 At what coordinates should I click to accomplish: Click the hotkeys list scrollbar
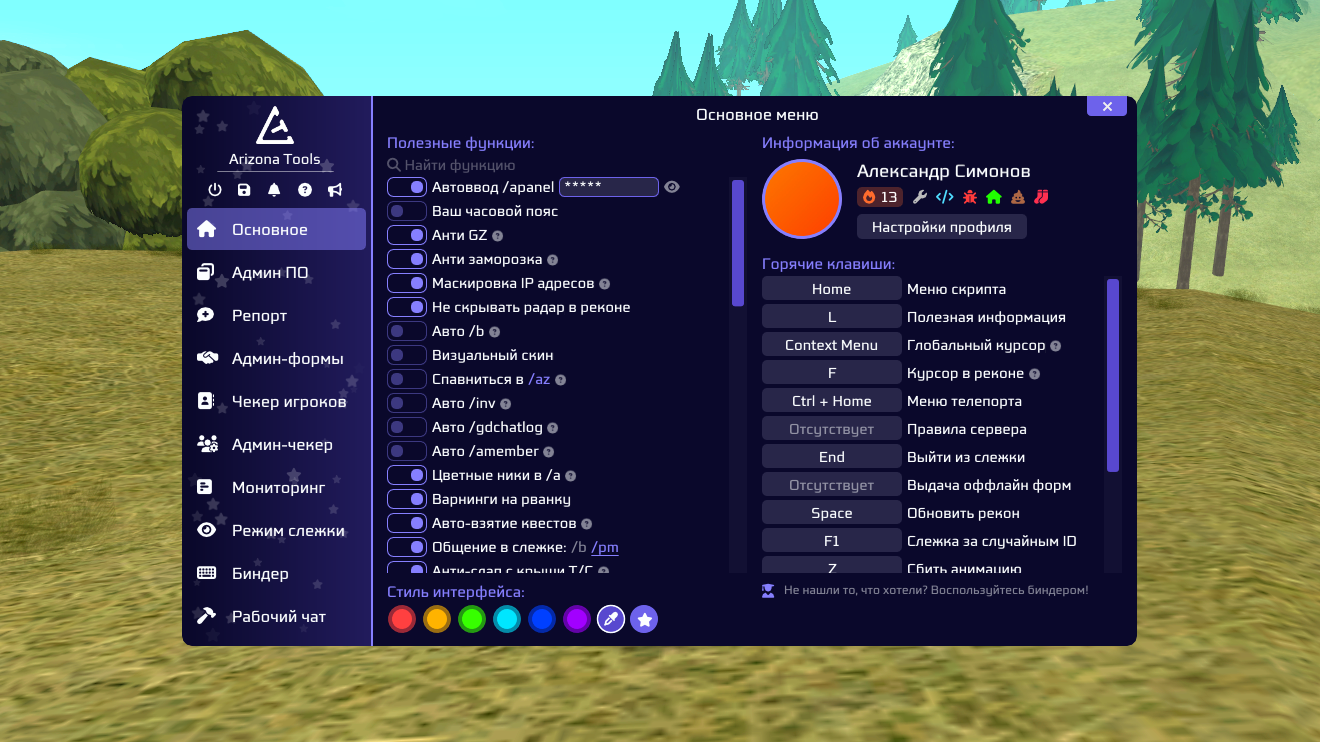1113,375
